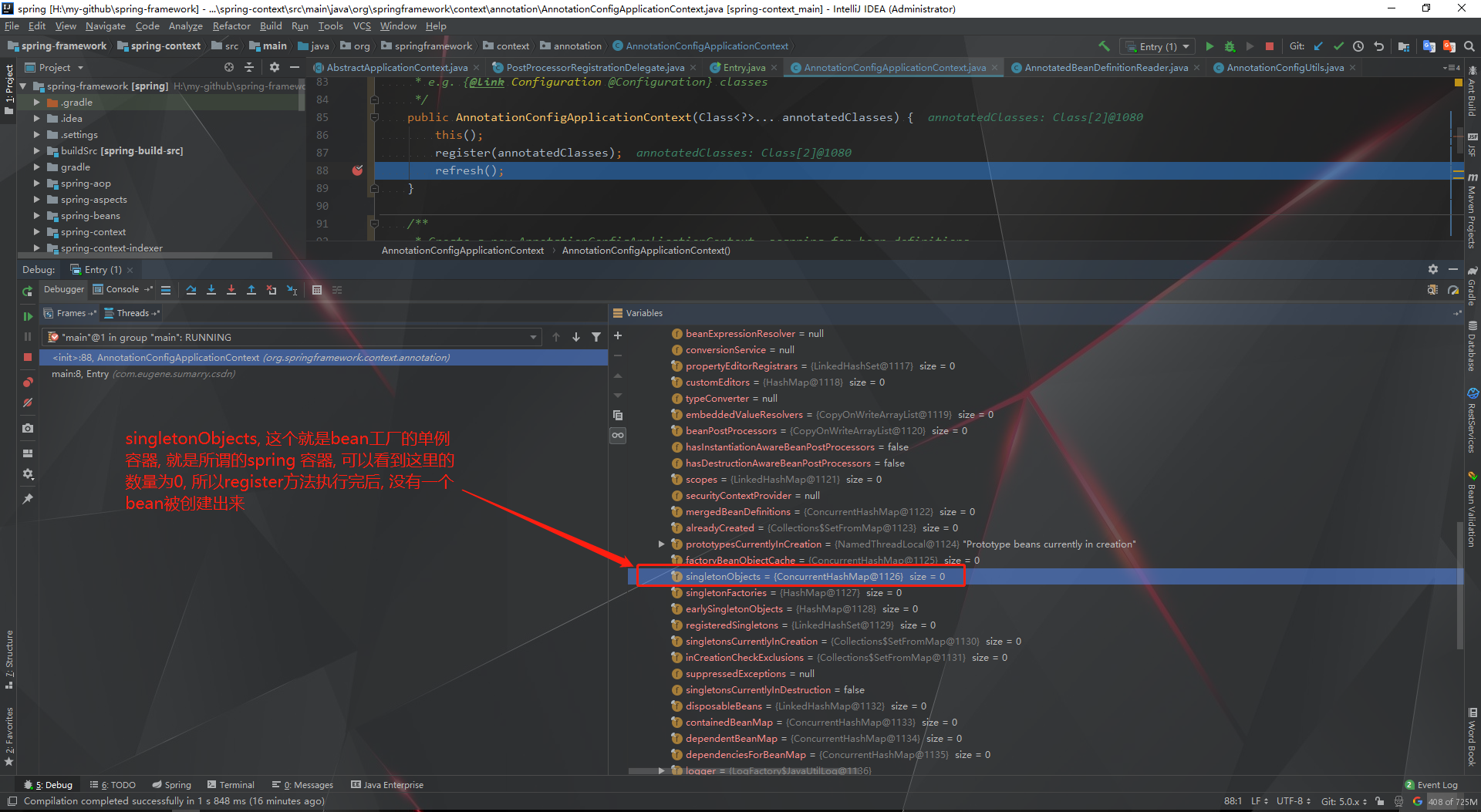Click the blue Google Translate icon
Image resolution: width=1481 pixels, height=812 pixels.
point(1429,46)
